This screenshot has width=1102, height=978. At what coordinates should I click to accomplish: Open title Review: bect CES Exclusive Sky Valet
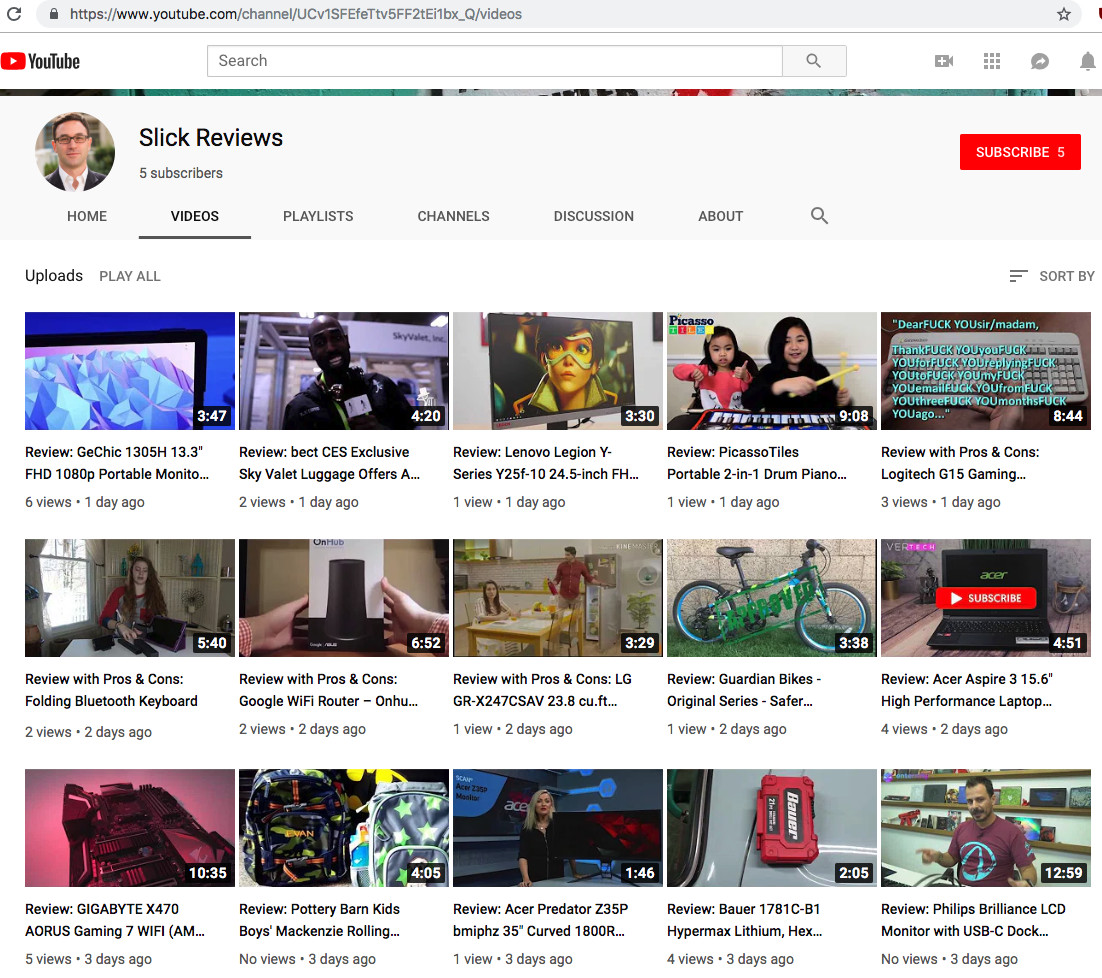[x=330, y=463]
